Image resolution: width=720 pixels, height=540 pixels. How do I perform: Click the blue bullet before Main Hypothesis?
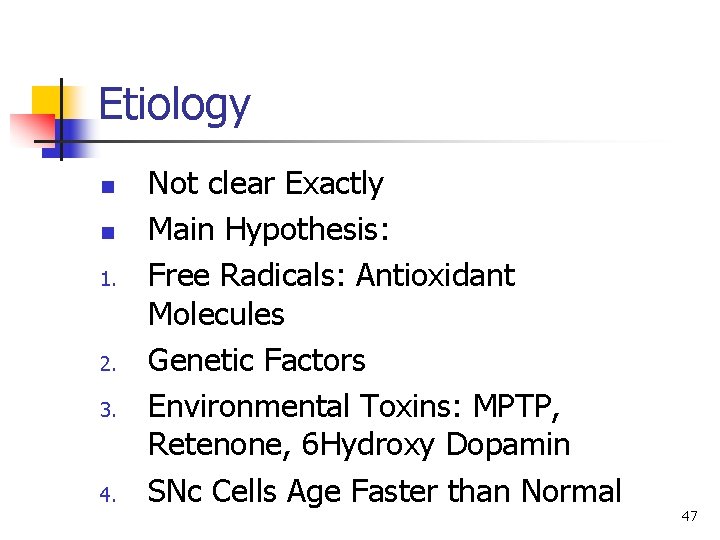107,233
